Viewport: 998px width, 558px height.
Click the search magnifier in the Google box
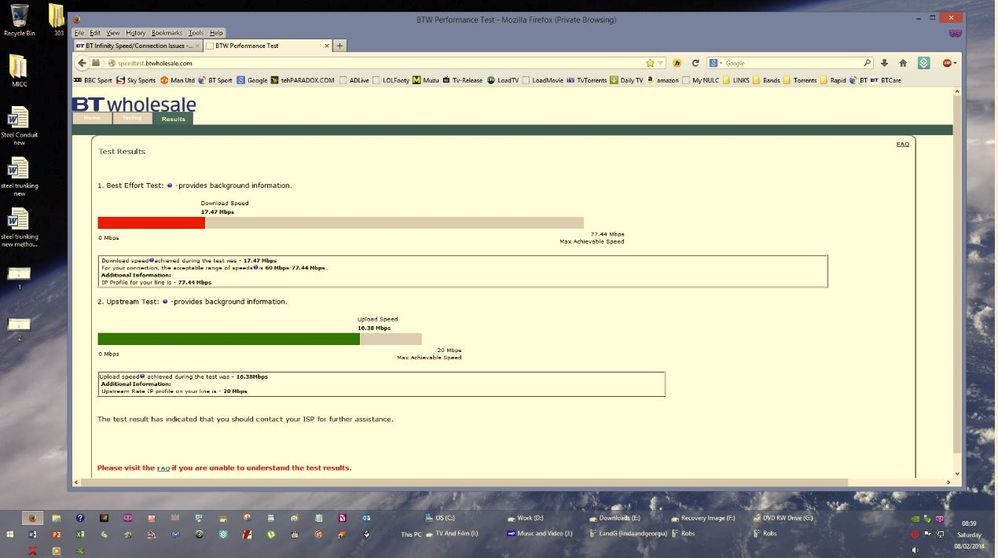coord(867,63)
